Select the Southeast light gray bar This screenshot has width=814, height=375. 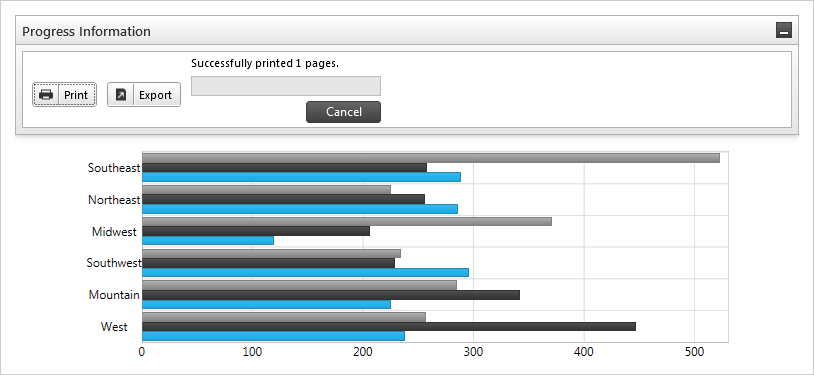[431, 158]
